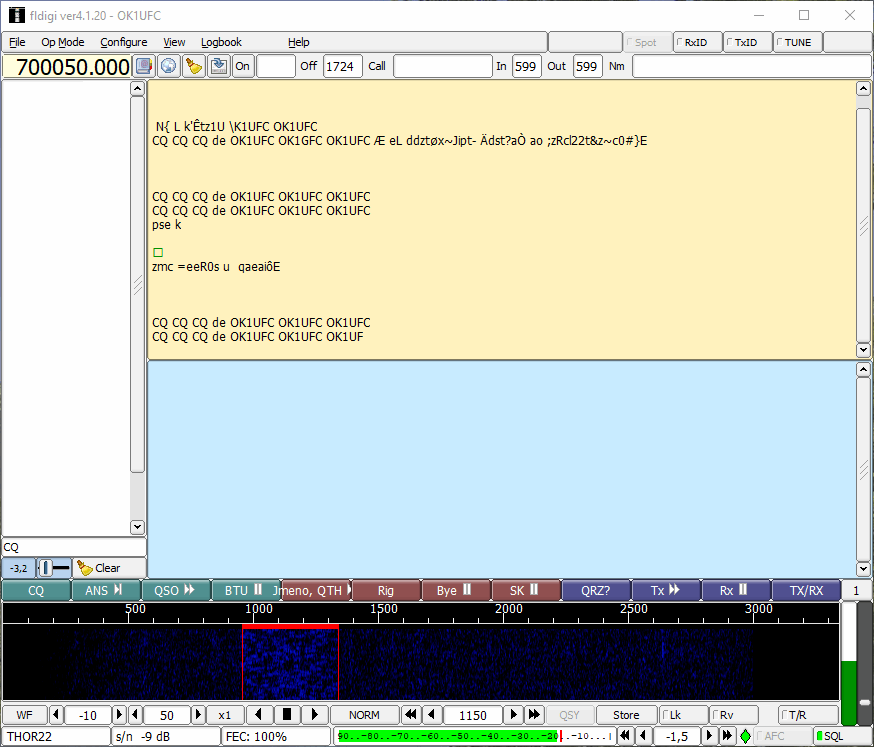
Task: Open the logbook icon beside frequency display
Action: pyautogui.click(x=144, y=66)
